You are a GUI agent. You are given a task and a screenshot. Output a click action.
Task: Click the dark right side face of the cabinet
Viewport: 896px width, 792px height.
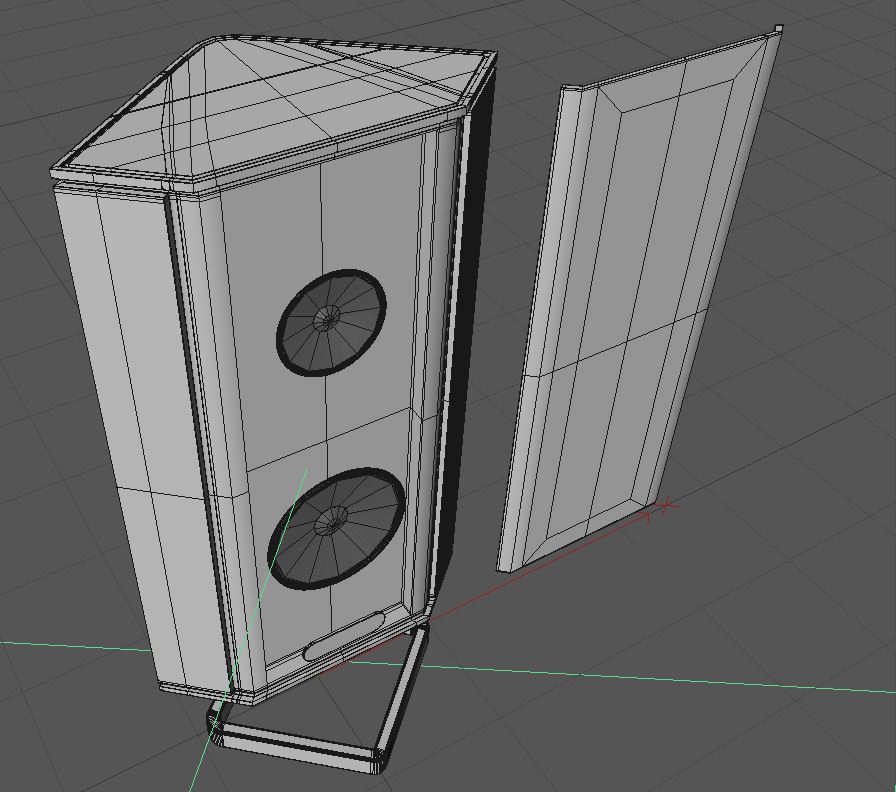tap(463, 343)
